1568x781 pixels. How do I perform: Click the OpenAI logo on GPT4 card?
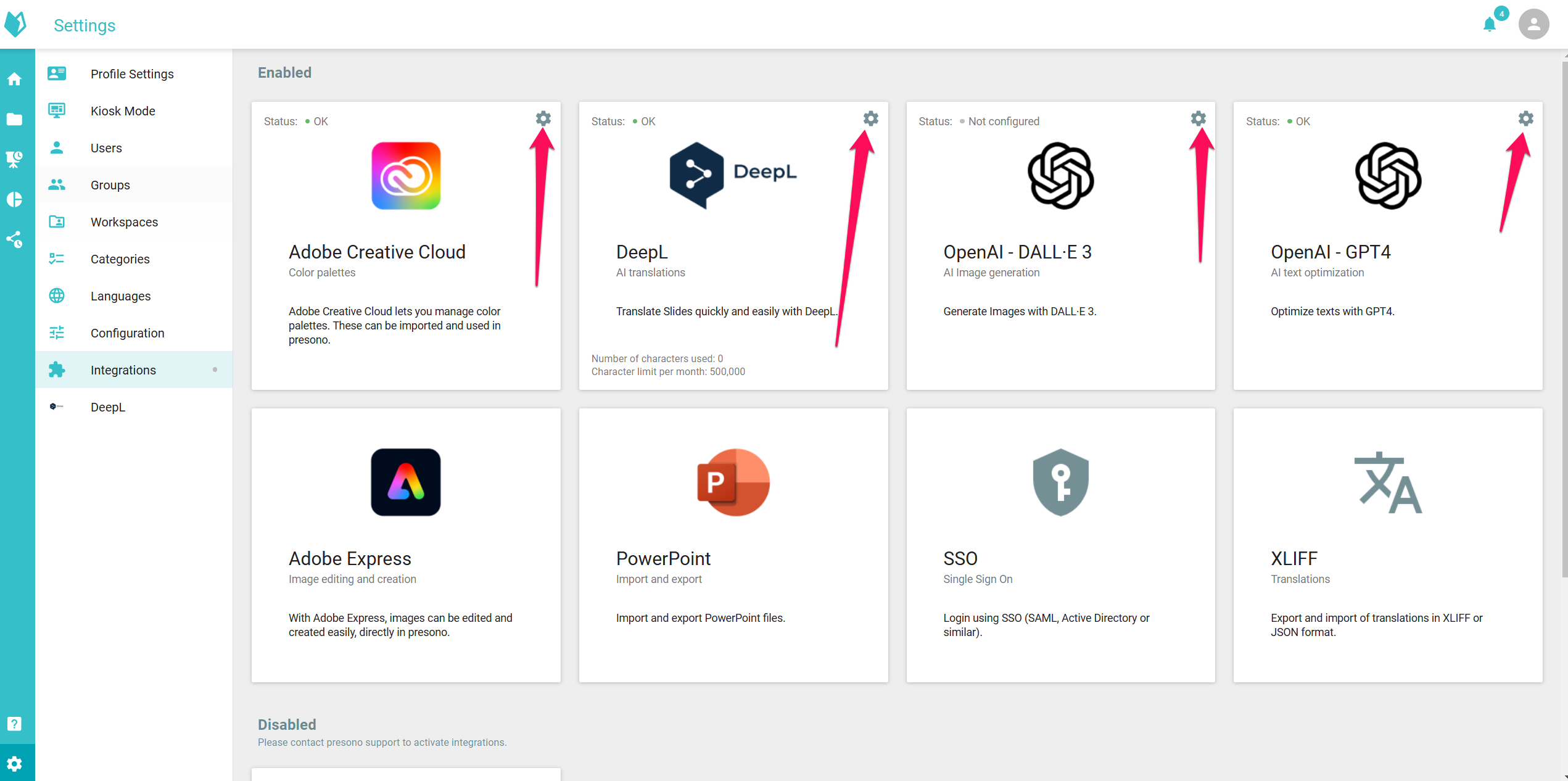tap(1389, 176)
